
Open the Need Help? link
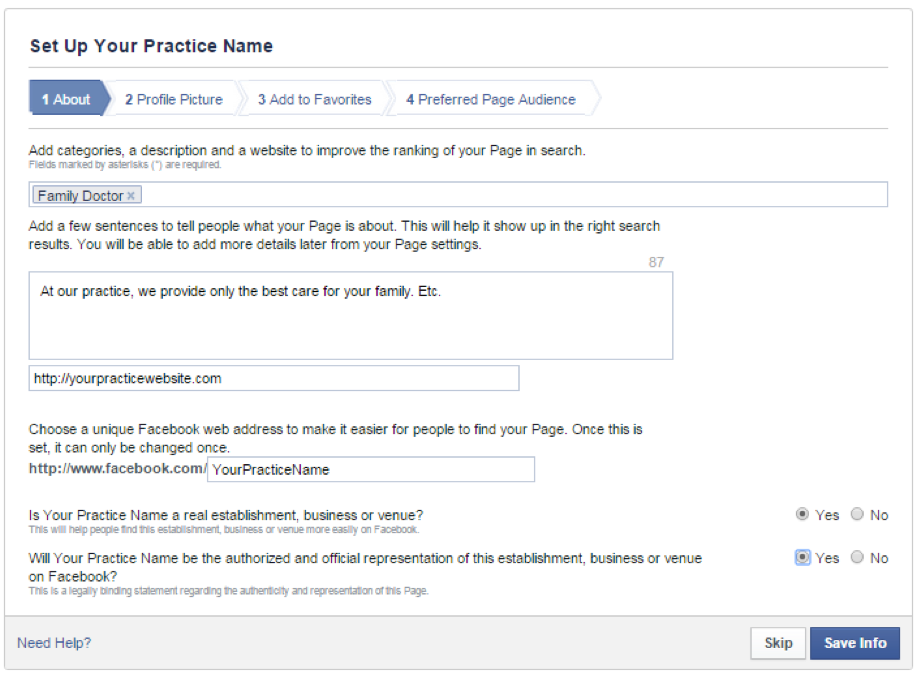coord(54,643)
